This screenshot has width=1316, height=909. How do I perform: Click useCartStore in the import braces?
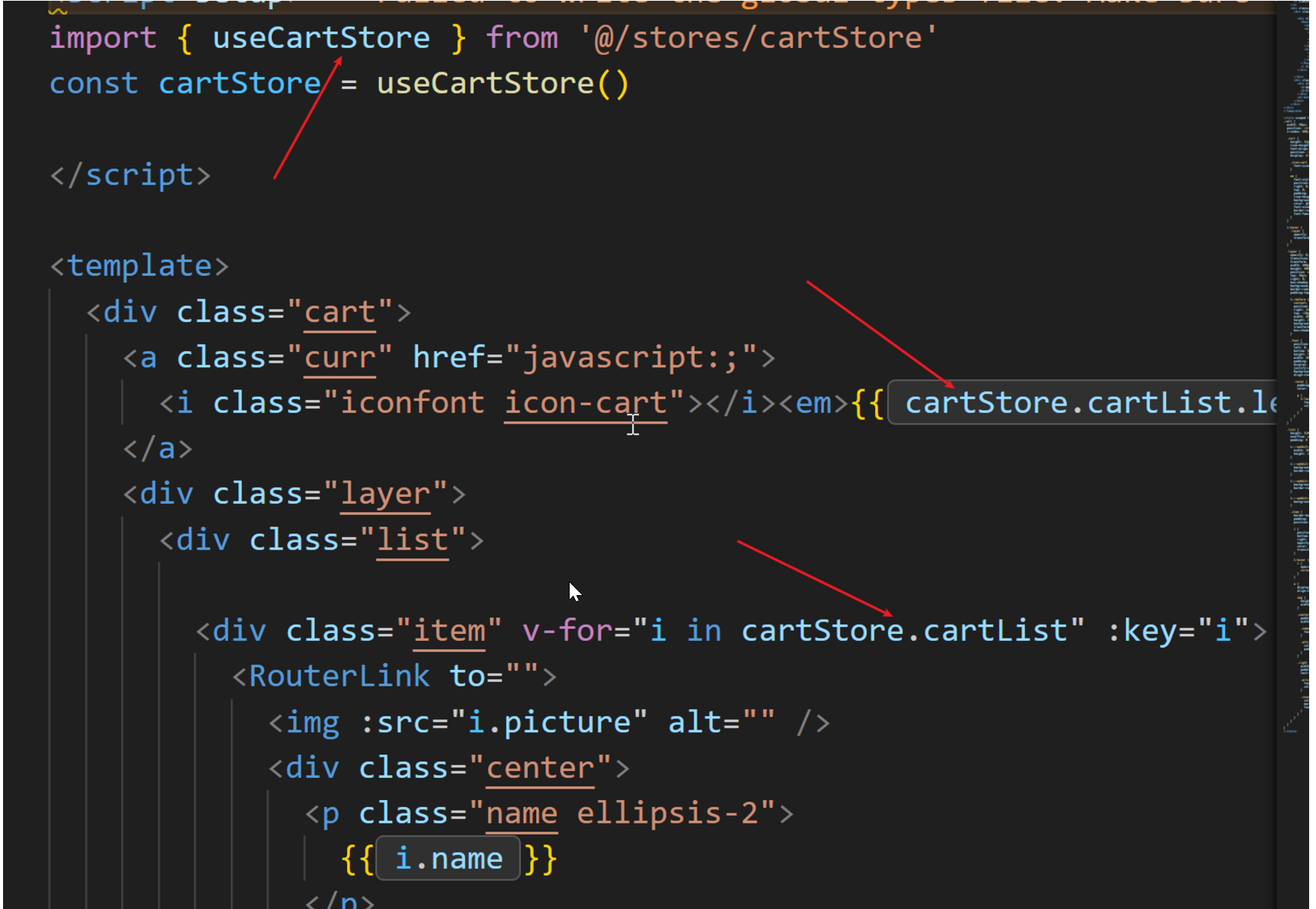tap(321, 37)
